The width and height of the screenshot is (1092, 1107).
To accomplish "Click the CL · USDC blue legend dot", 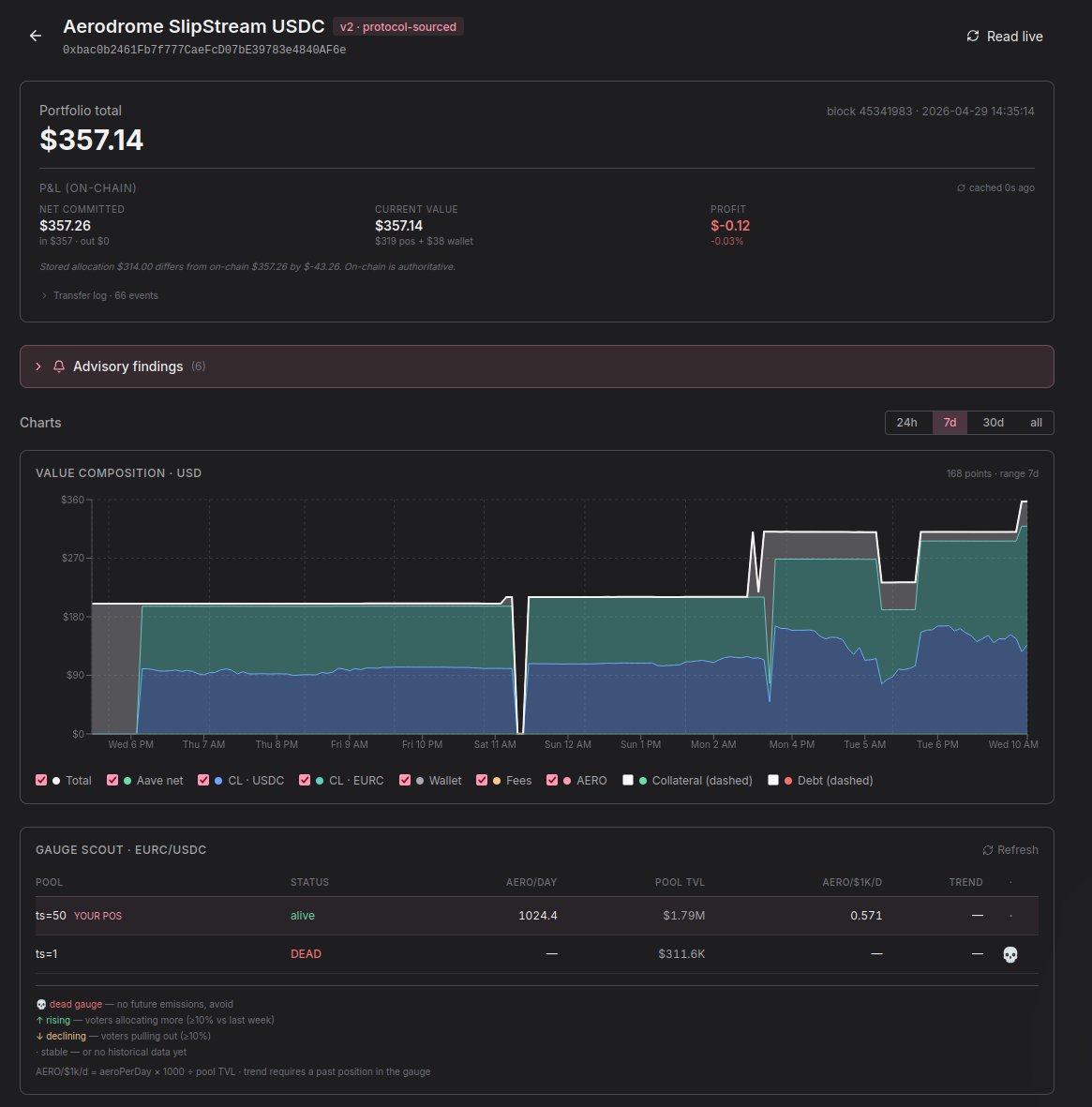I will coord(218,781).
